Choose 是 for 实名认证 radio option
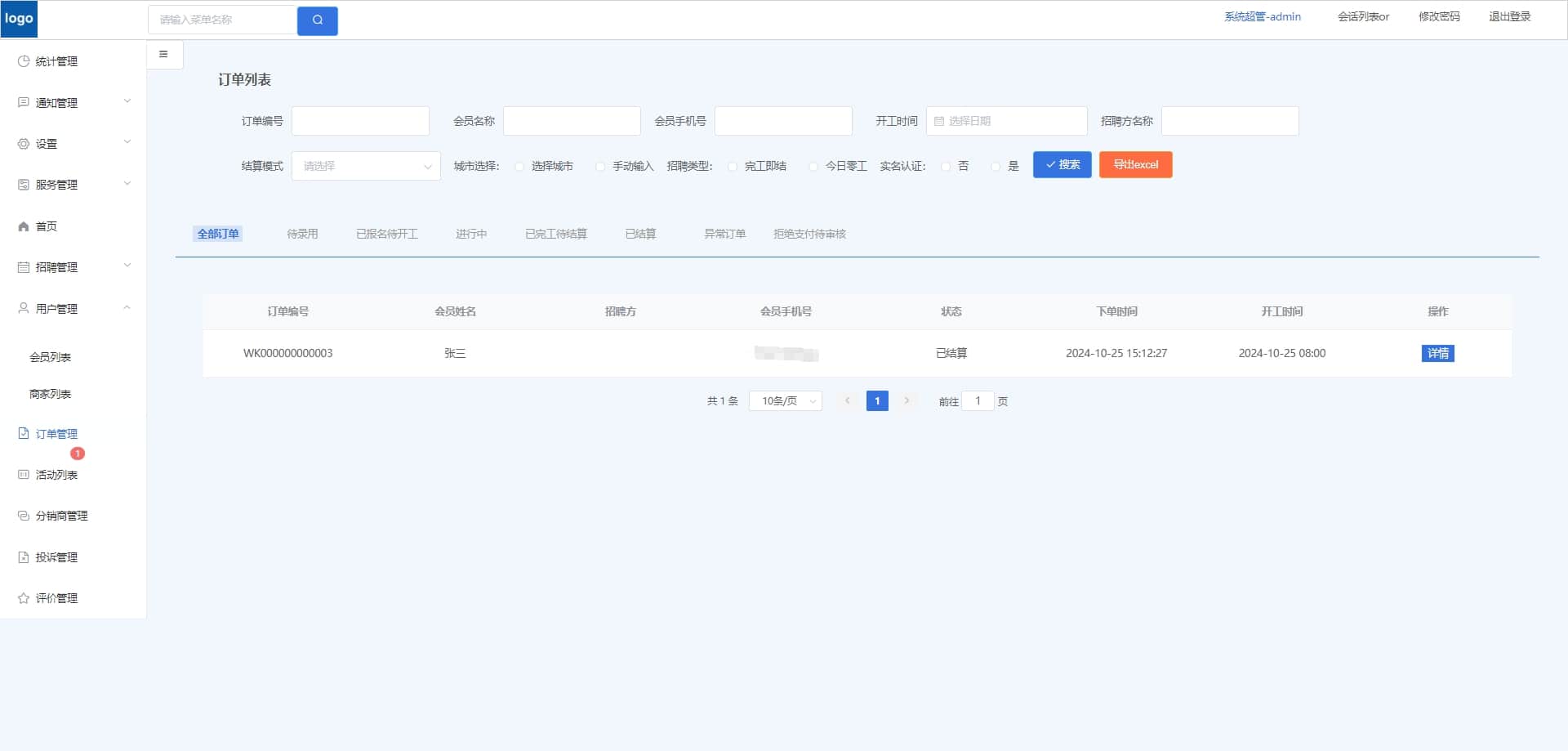 [996, 167]
